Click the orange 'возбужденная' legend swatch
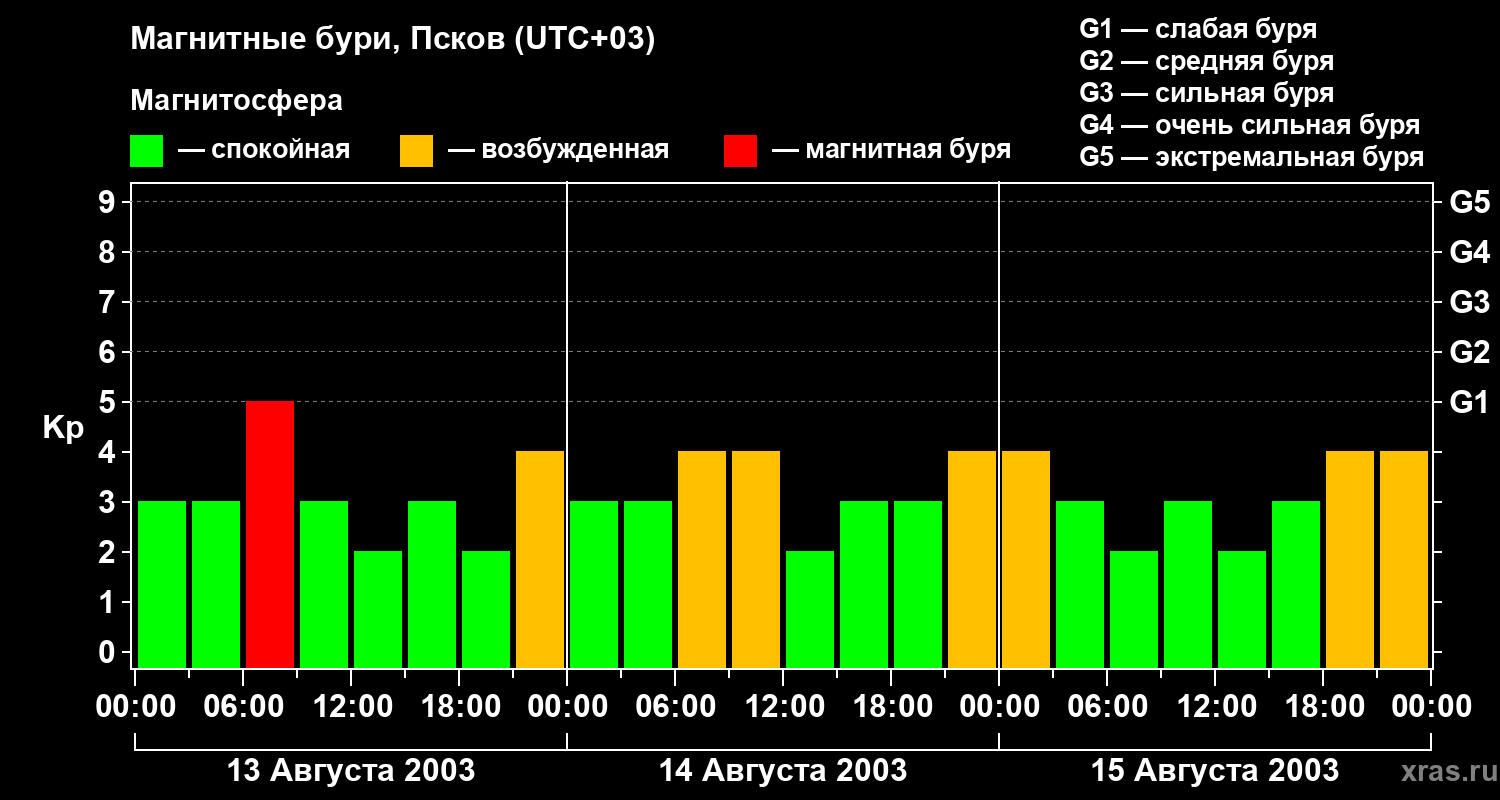Image resolution: width=1500 pixels, height=800 pixels. [416, 151]
